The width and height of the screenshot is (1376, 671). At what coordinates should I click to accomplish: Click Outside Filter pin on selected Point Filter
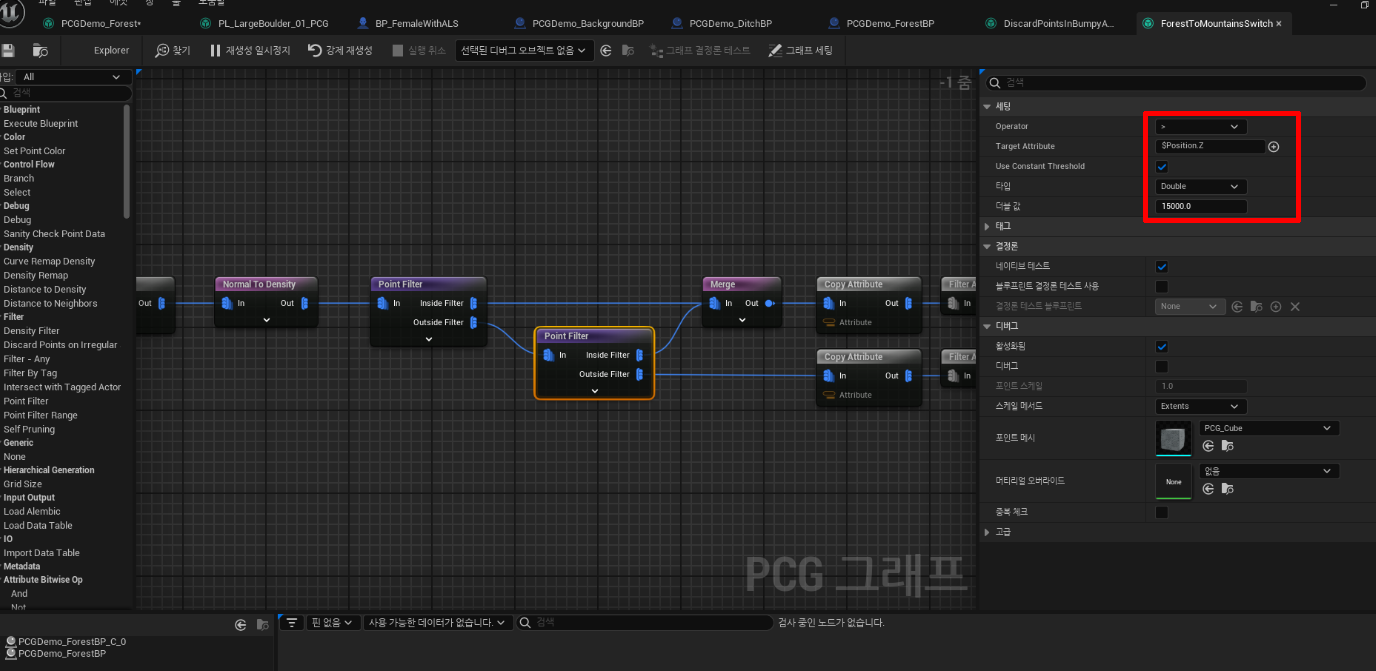[639, 374]
